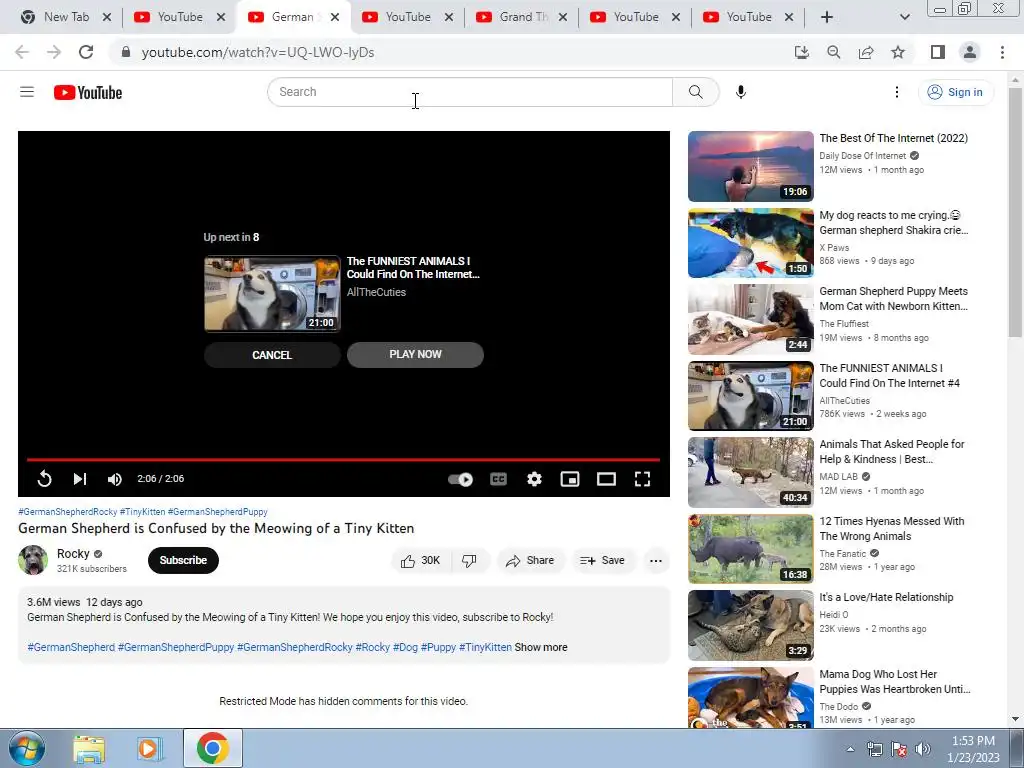This screenshot has width=1024, height=768.
Task: Share the video
Action: 530,560
